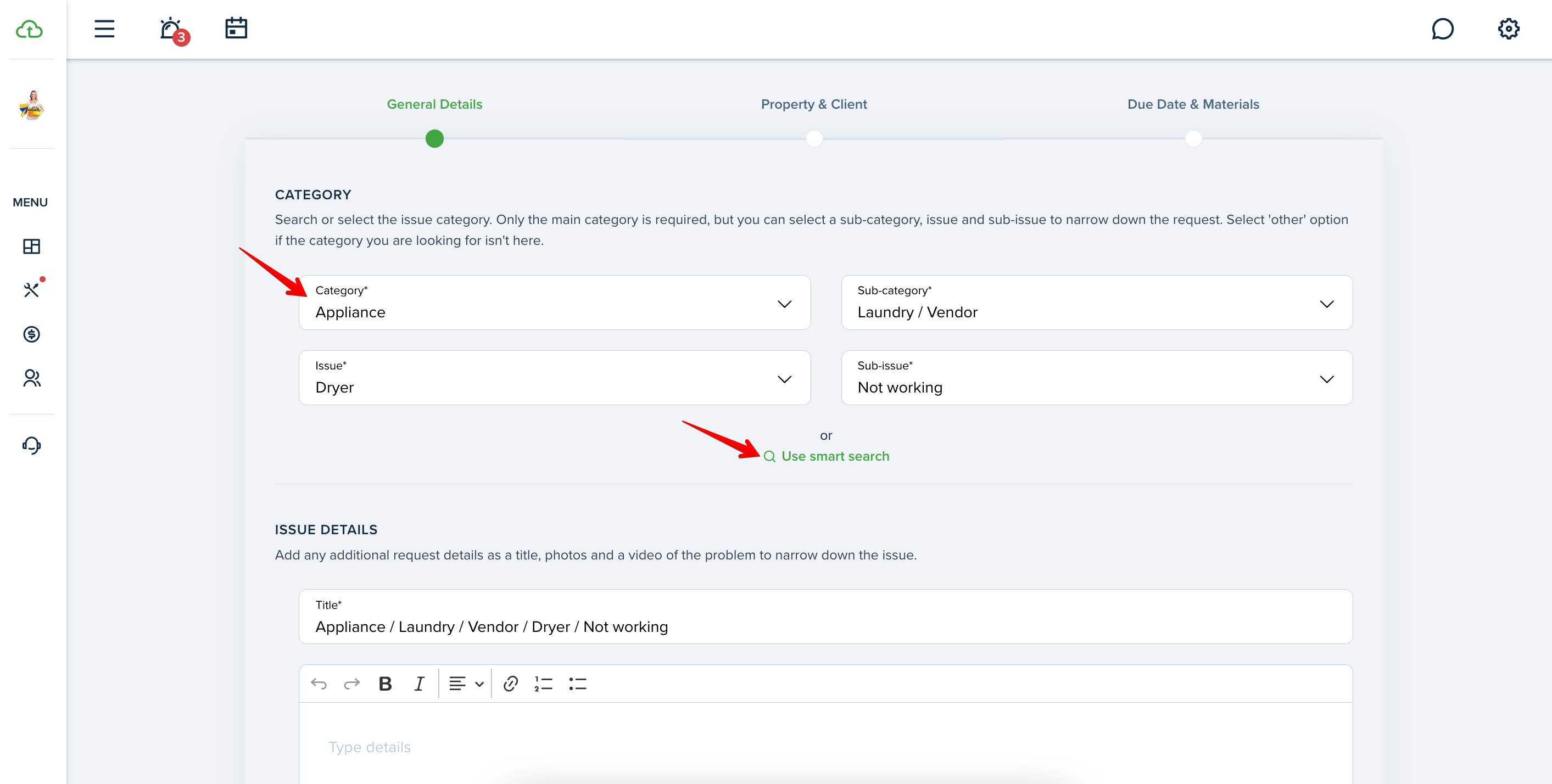Image resolution: width=1552 pixels, height=784 pixels.
Task: Open settings gear icon
Action: pyautogui.click(x=1509, y=29)
